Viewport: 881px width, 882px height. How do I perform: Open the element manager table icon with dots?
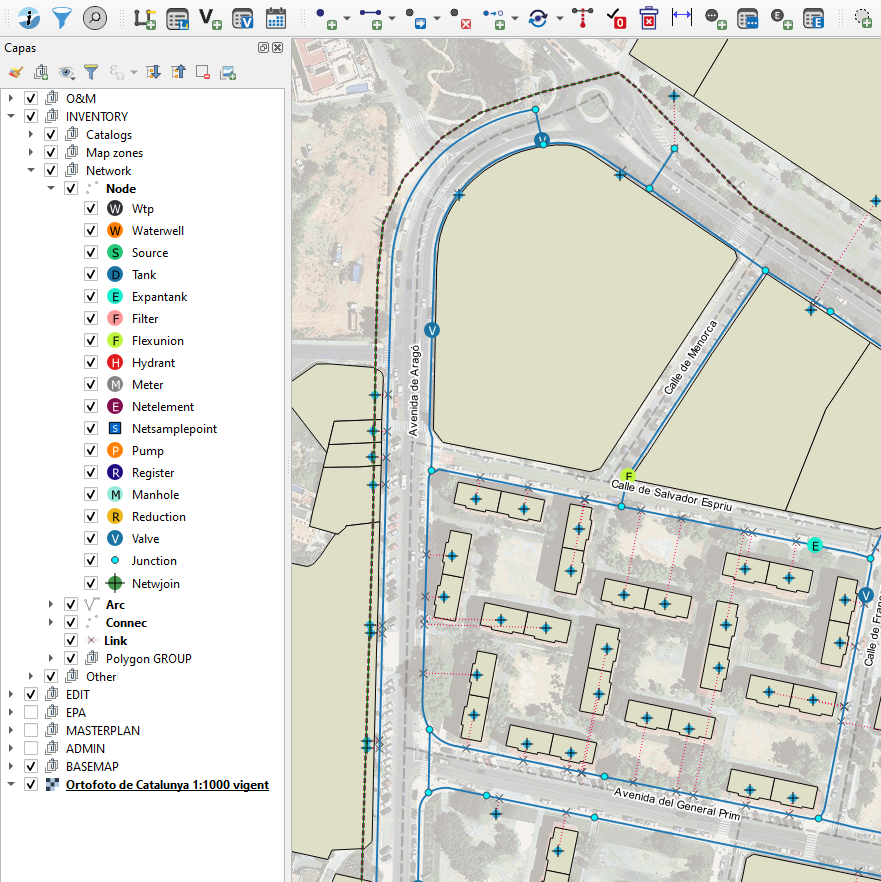point(748,18)
